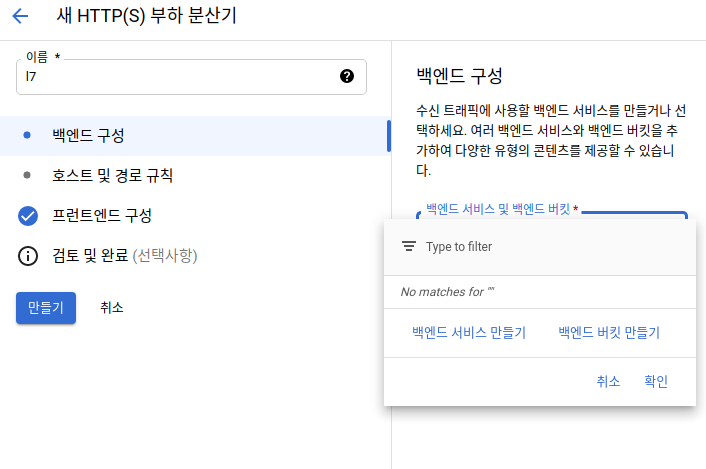Click 백엔드 버킷 만들기 link
This screenshot has height=469, width=706.
(x=609, y=333)
